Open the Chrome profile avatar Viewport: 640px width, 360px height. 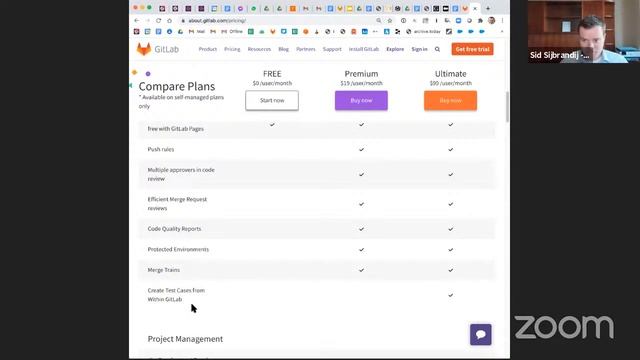pyautogui.click(x=491, y=20)
